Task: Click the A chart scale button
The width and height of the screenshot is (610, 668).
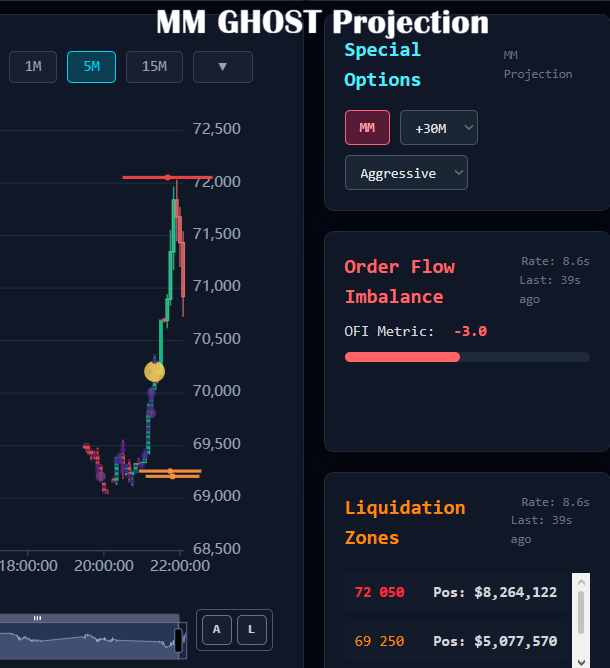Action: [x=217, y=630]
